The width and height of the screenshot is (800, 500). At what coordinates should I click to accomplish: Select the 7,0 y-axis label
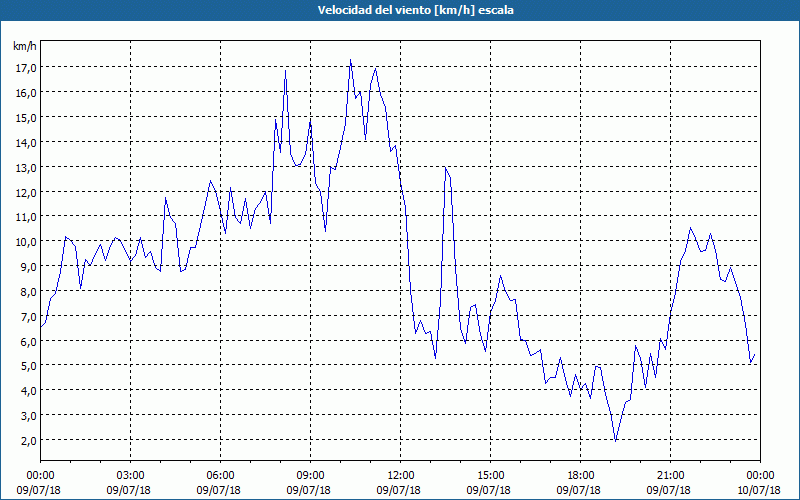(x=28, y=317)
